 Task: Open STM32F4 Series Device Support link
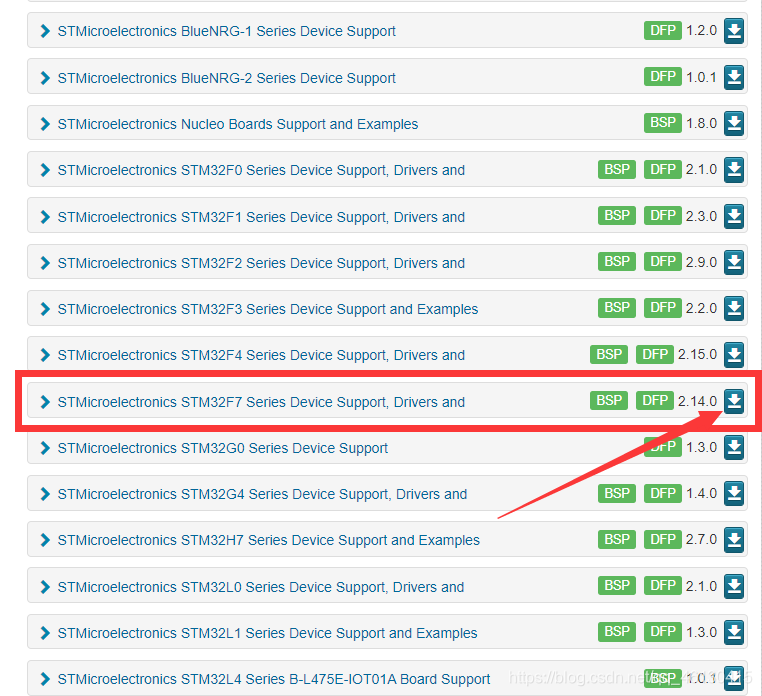[261, 355]
